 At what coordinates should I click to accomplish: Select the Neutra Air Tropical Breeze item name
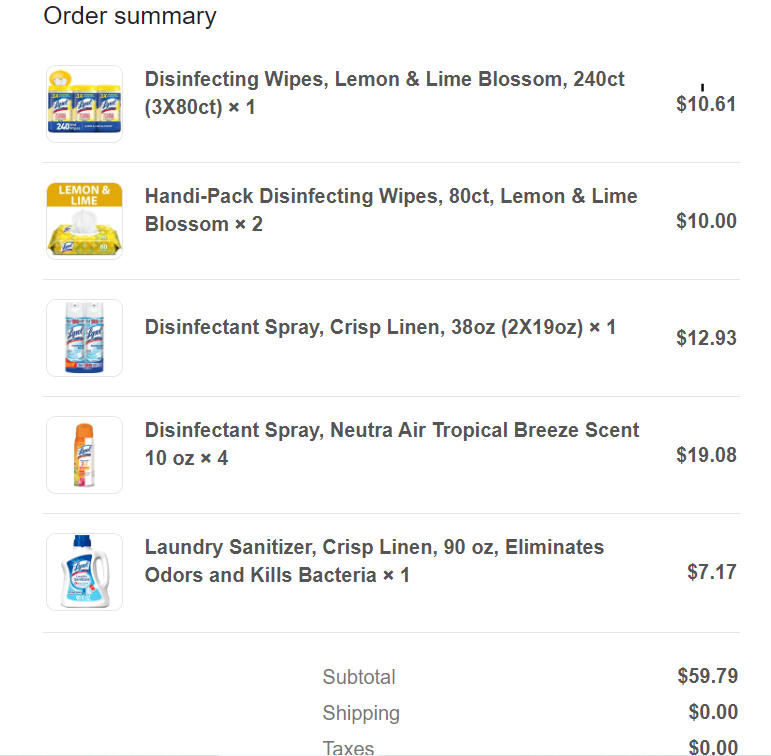[392, 444]
